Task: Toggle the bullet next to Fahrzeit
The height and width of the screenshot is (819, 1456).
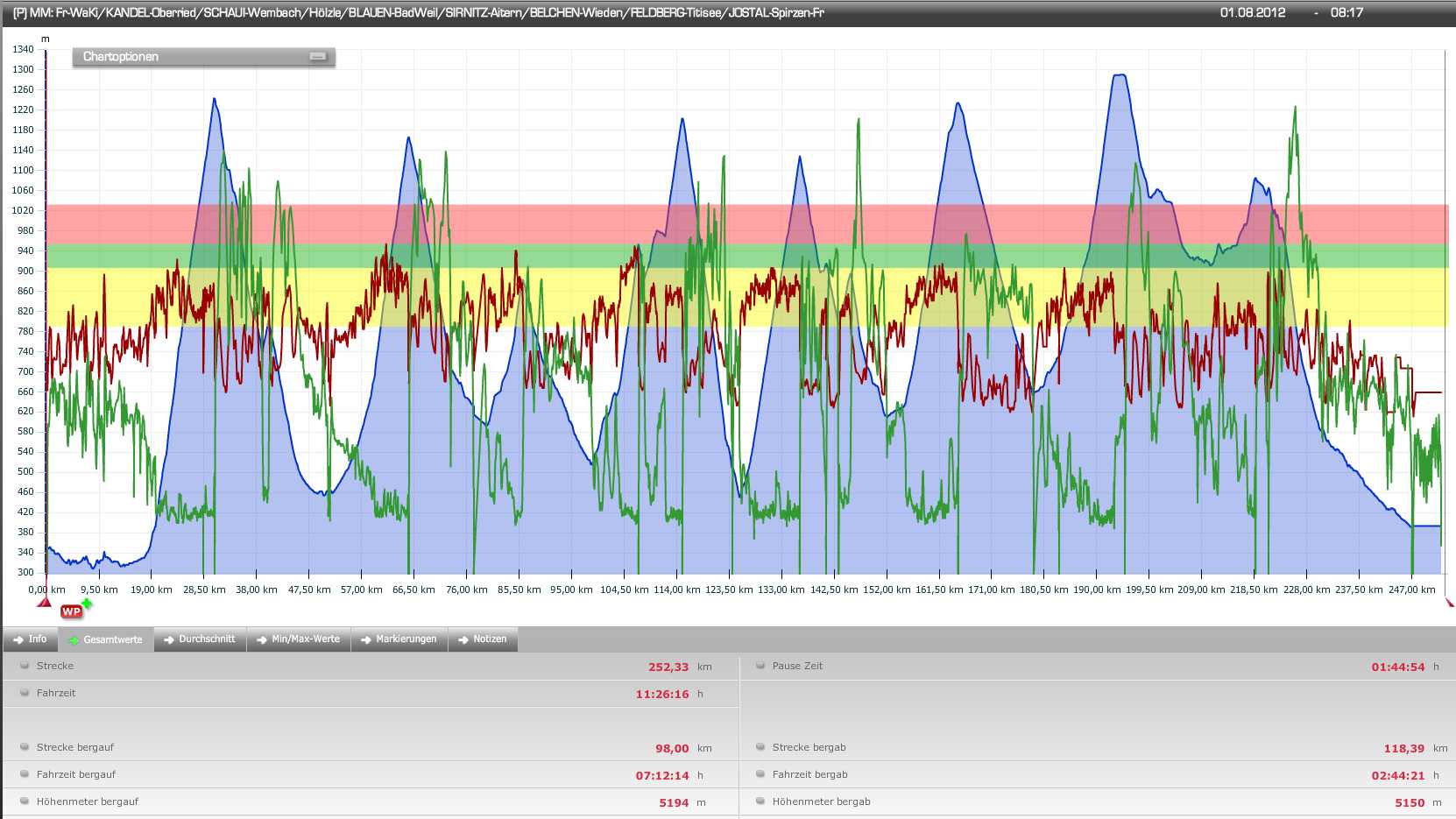Action: coord(25,693)
